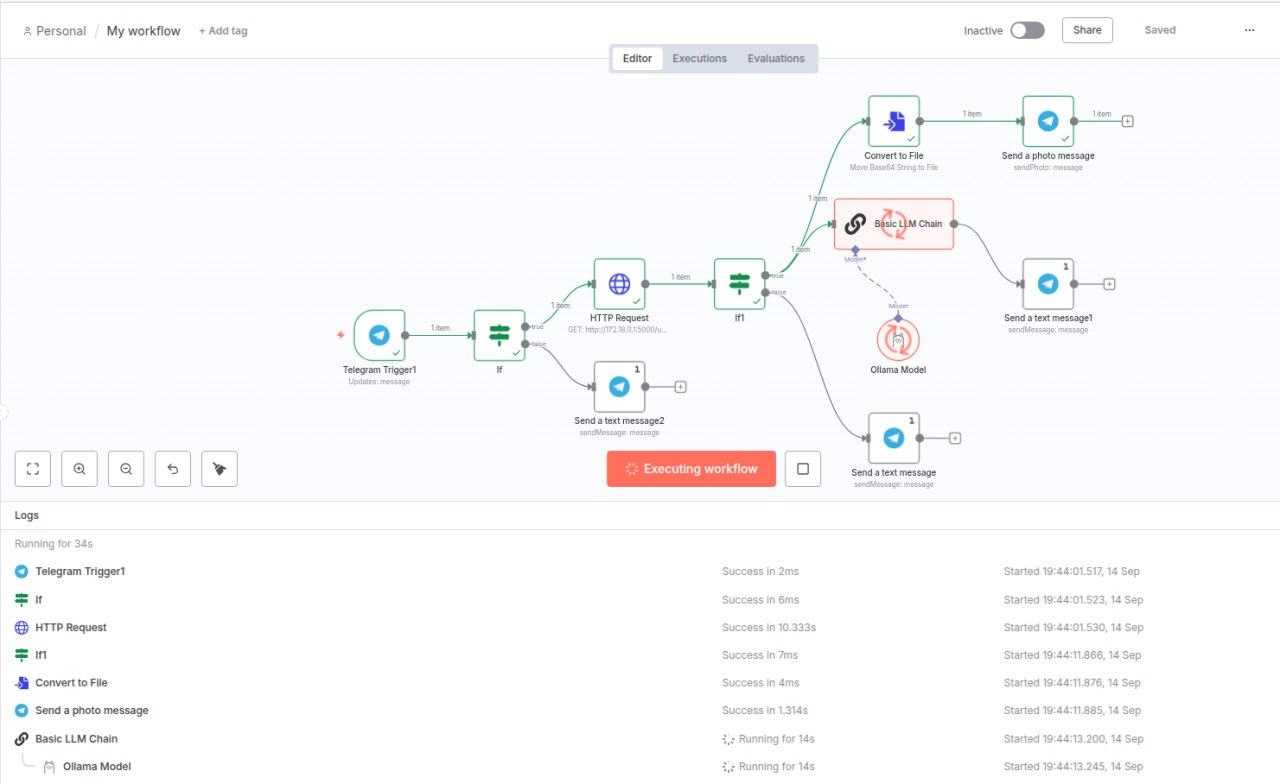
Task: Click the undo/reset zoom button
Action: (x=173, y=468)
